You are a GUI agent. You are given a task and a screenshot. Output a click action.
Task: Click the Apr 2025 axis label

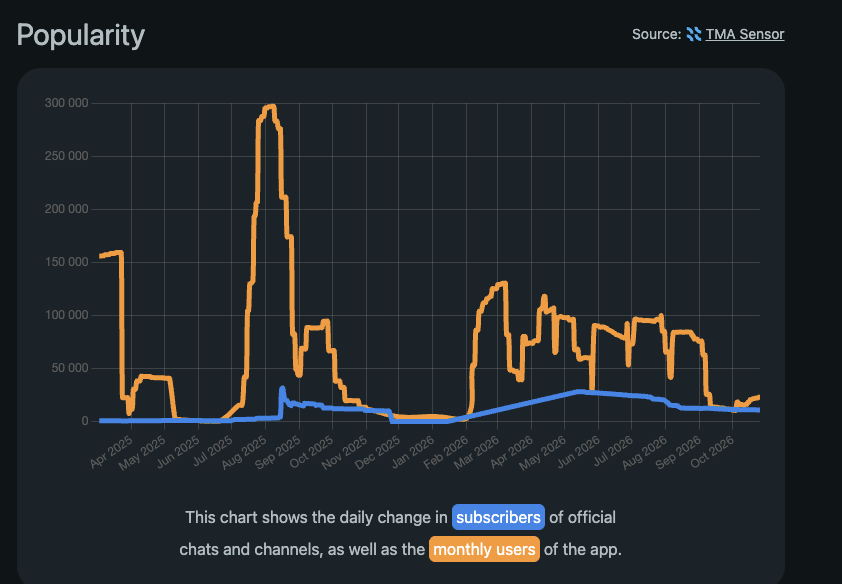(x=112, y=451)
